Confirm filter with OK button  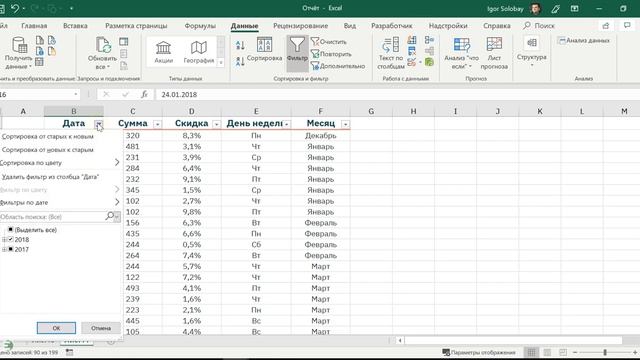[x=56, y=328]
